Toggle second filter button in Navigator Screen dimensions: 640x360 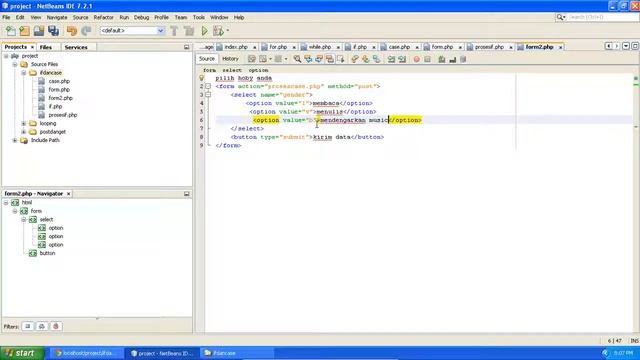tap(42, 326)
